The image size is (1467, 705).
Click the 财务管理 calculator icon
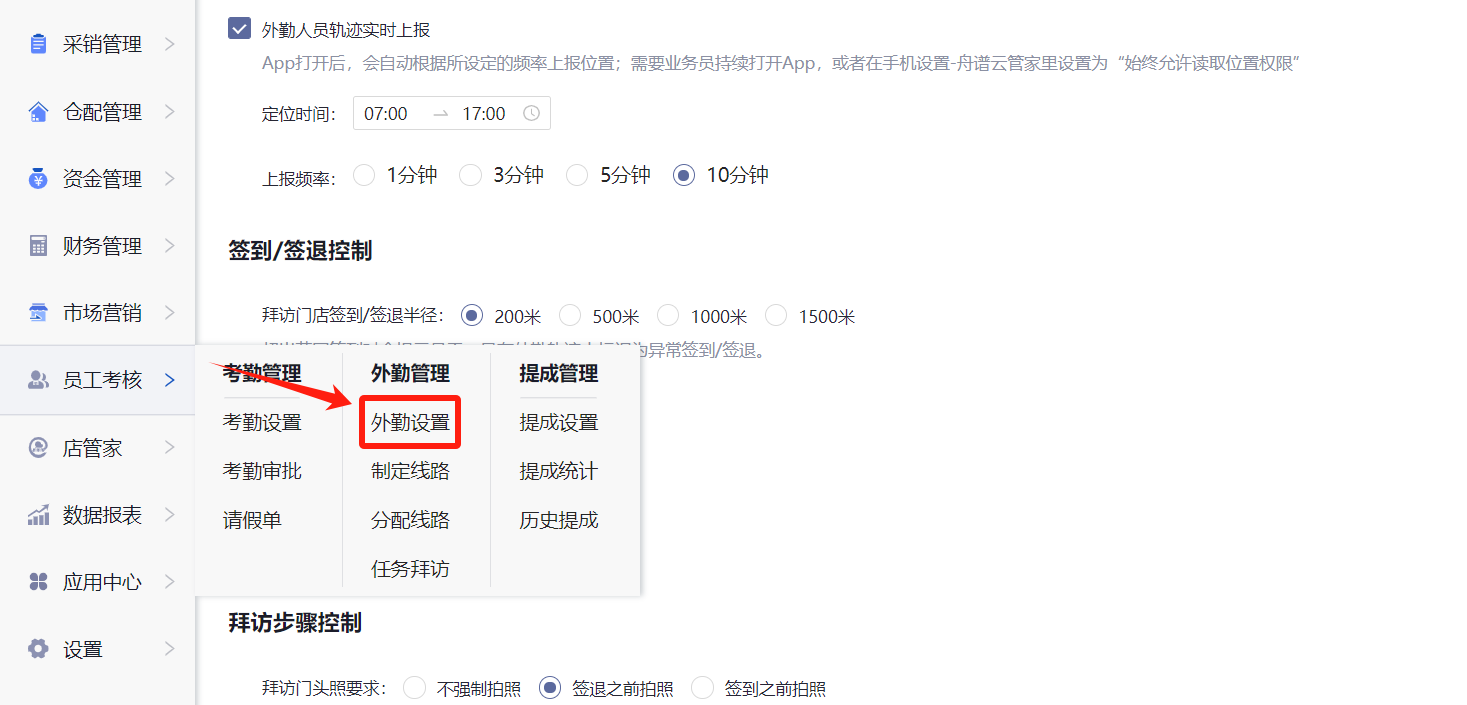[x=38, y=246]
